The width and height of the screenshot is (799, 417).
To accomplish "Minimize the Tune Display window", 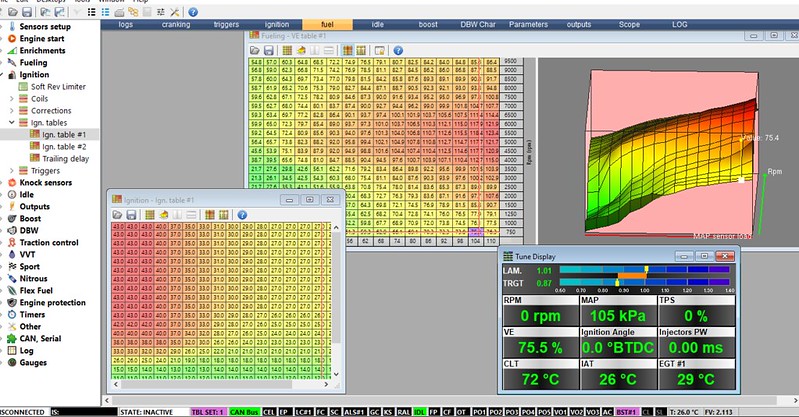I will [x=684, y=256].
